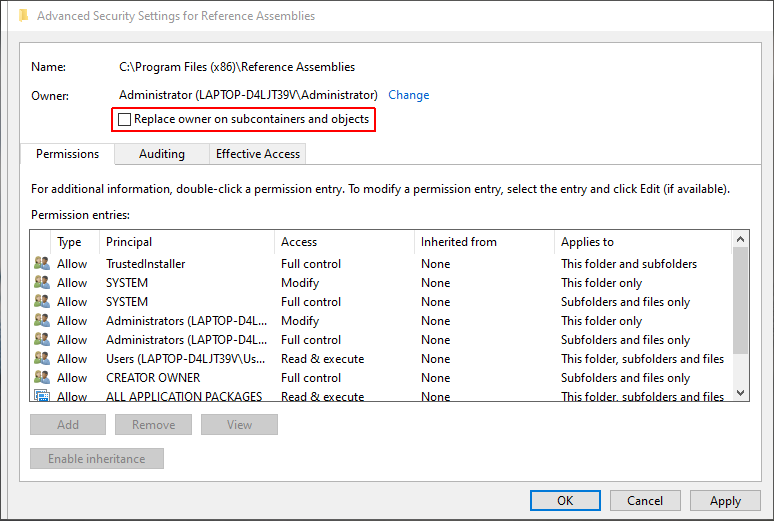Image resolution: width=774 pixels, height=521 pixels.
Task: Click the ALL APPLICATION PACKAGES entry icon
Action: (41, 396)
